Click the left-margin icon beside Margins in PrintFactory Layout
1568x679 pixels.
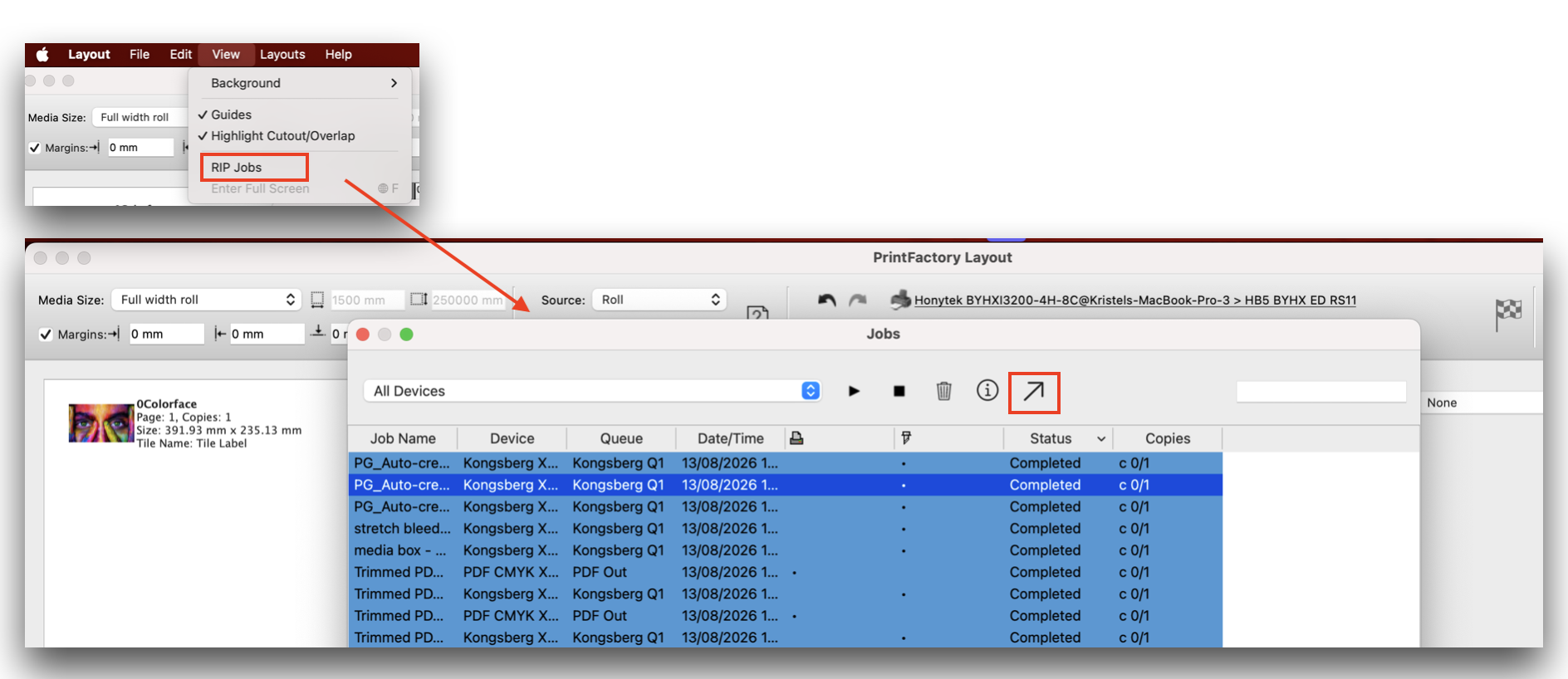pos(114,334)
